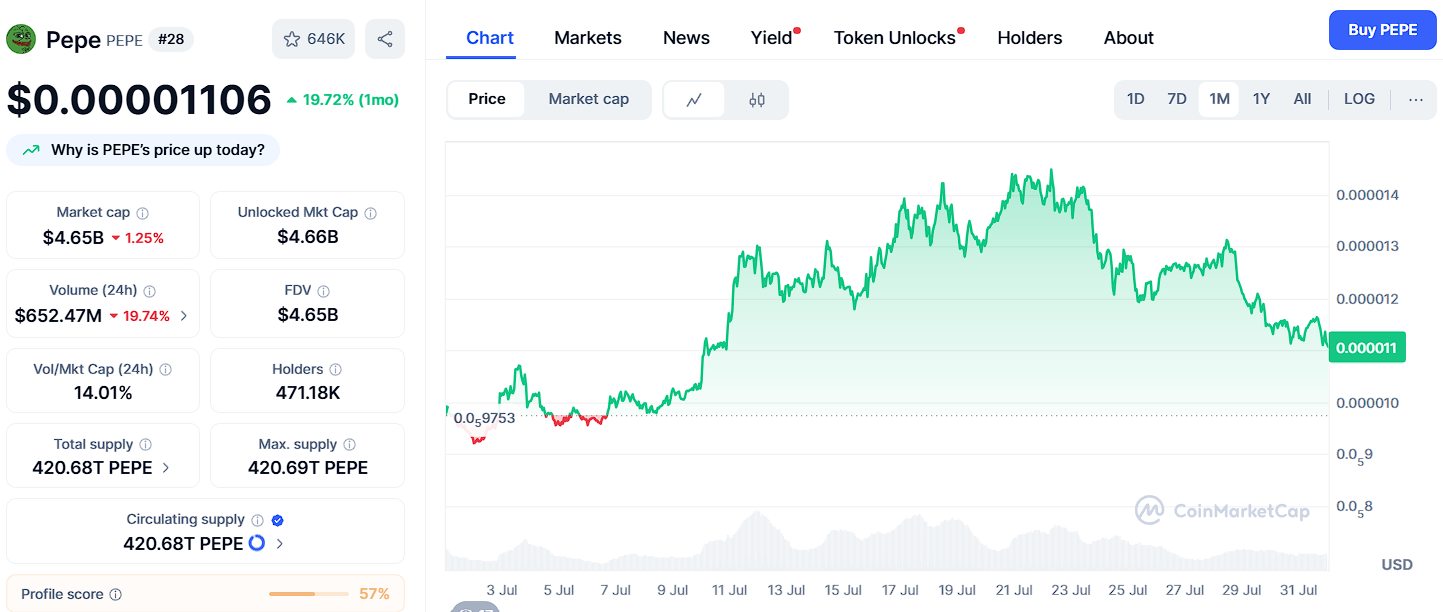Show info icon next to Total supply
Screen dimensions: 1443x612
pos(146,444)
